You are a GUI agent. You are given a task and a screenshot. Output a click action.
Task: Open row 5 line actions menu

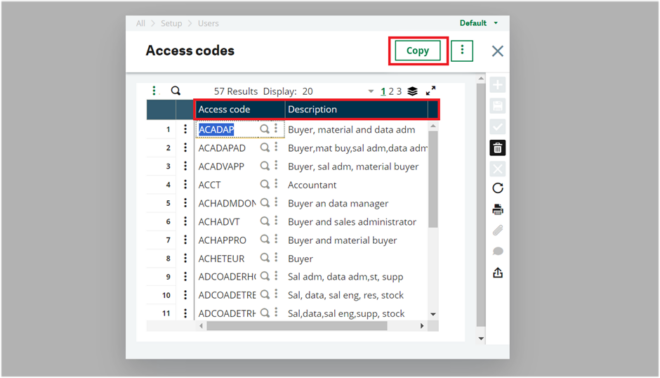185,203
